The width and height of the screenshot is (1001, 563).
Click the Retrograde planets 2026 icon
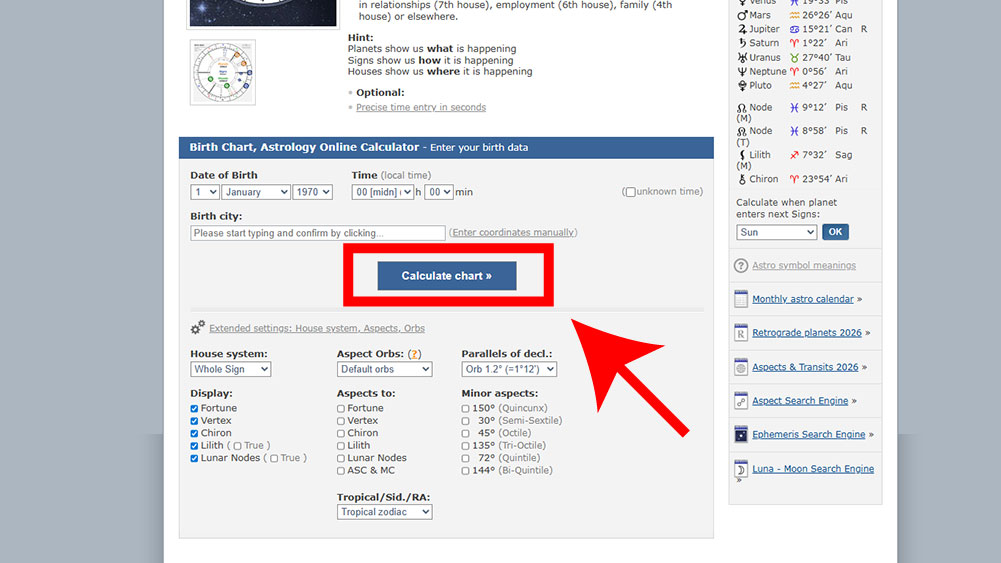741,333
